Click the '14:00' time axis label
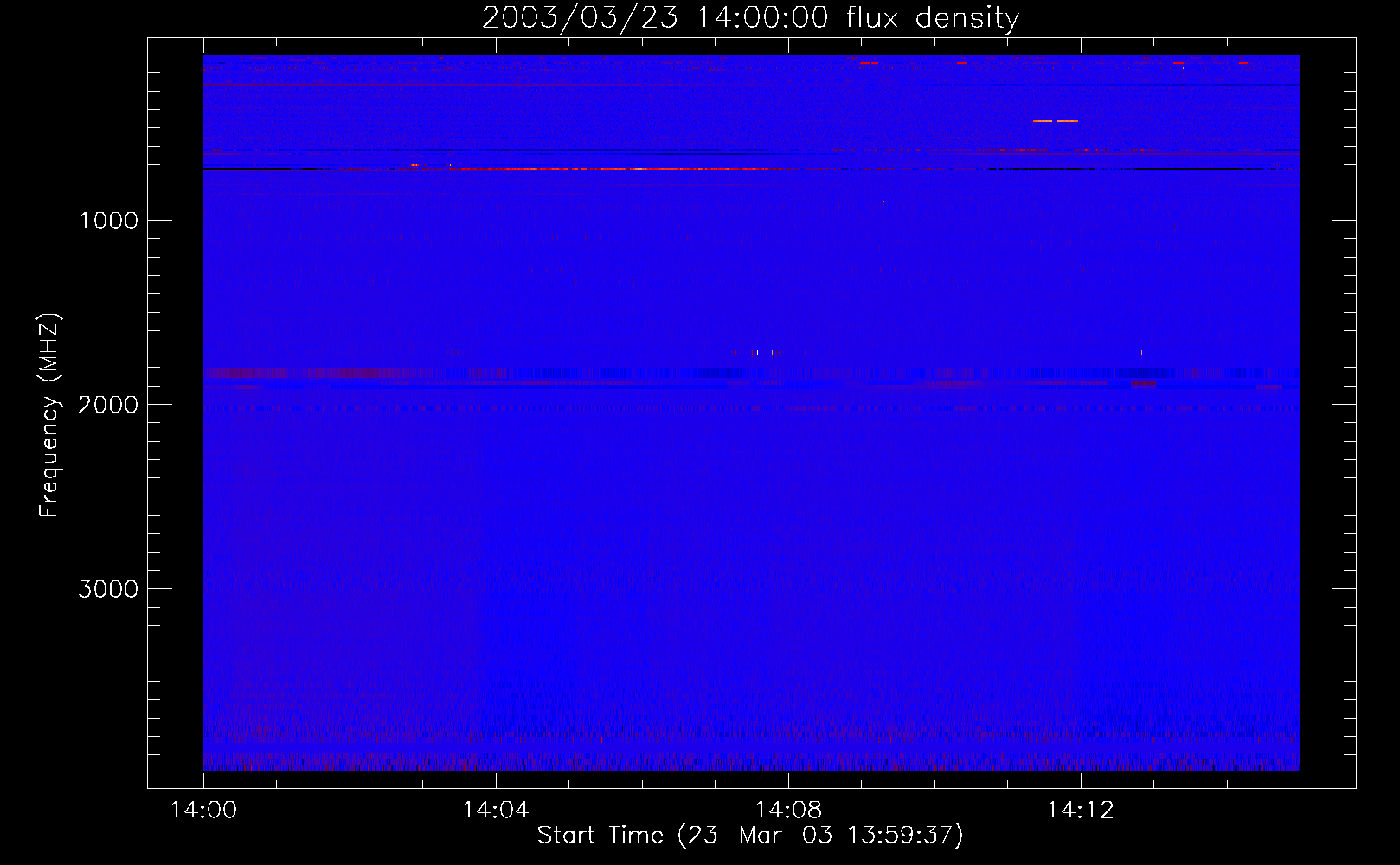This screenshot has height=865, width=1400. (203, 811)
